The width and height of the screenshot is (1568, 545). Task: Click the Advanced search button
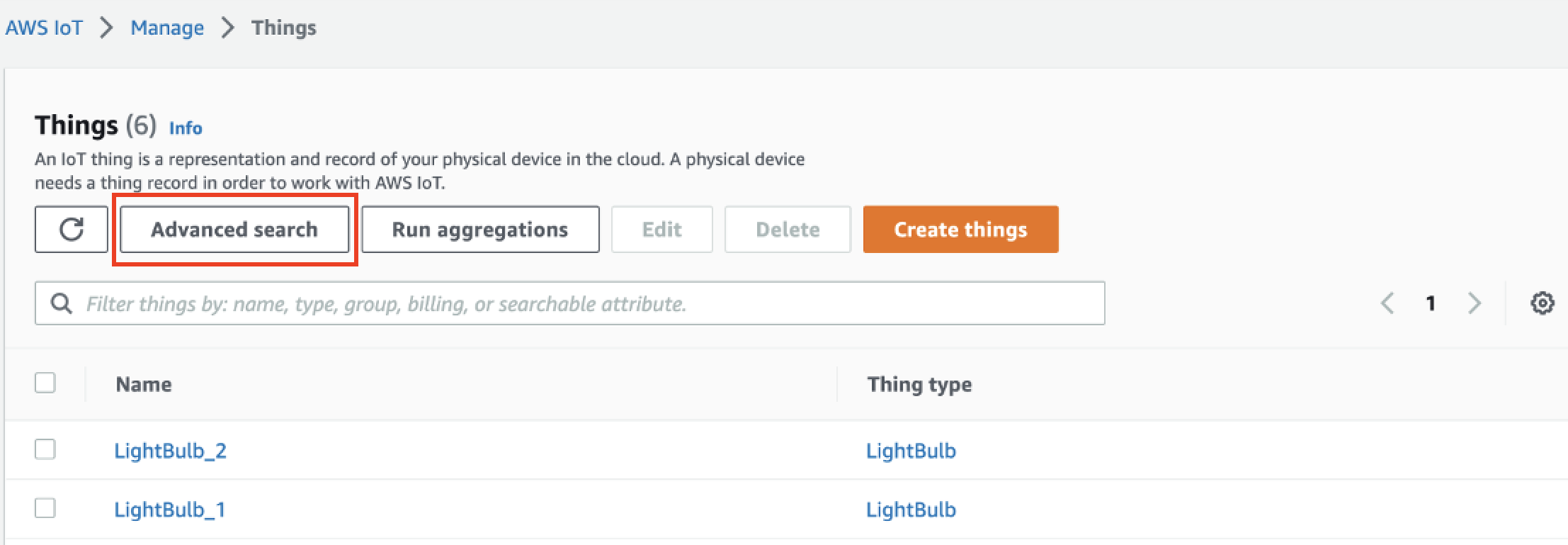coord(234,230)
